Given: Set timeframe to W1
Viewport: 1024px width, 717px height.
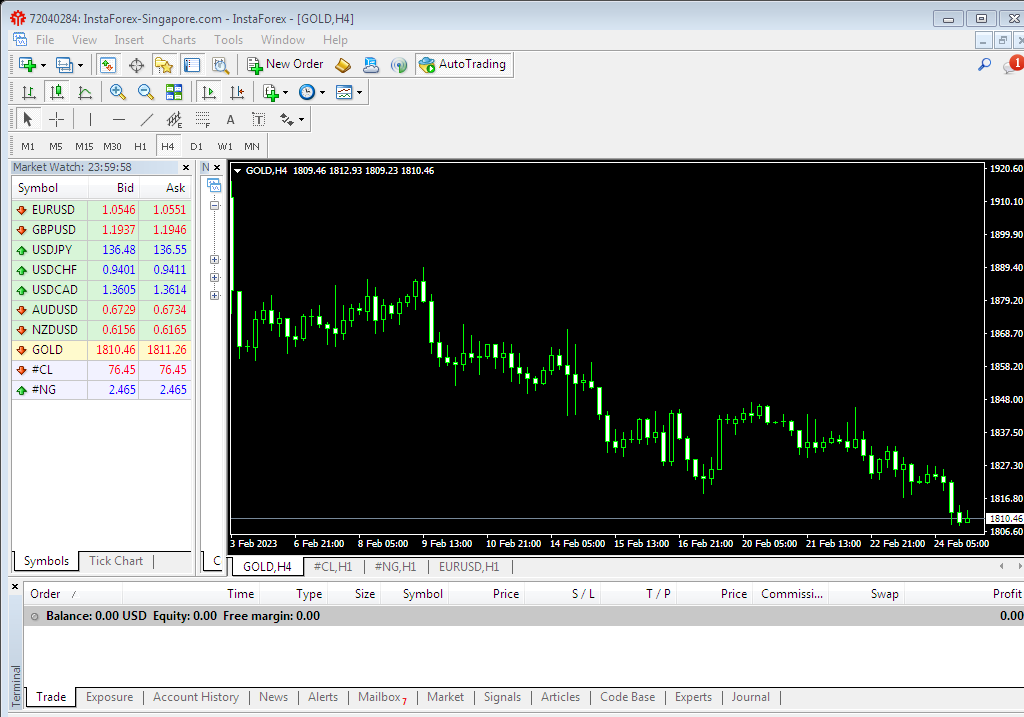Looking at the screenshot, I should tap(225, 147).
